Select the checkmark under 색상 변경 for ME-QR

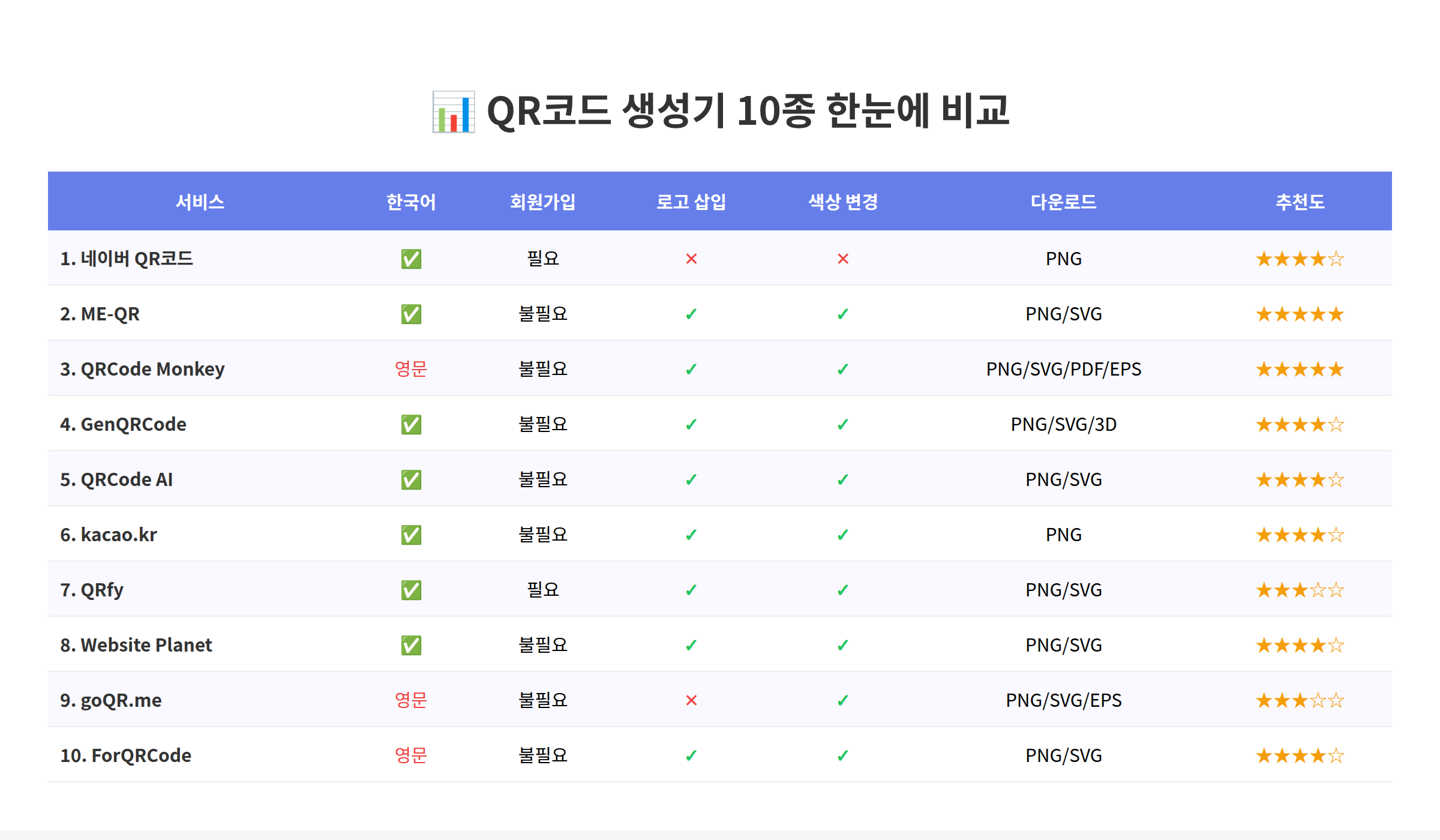tap(842, 314)
